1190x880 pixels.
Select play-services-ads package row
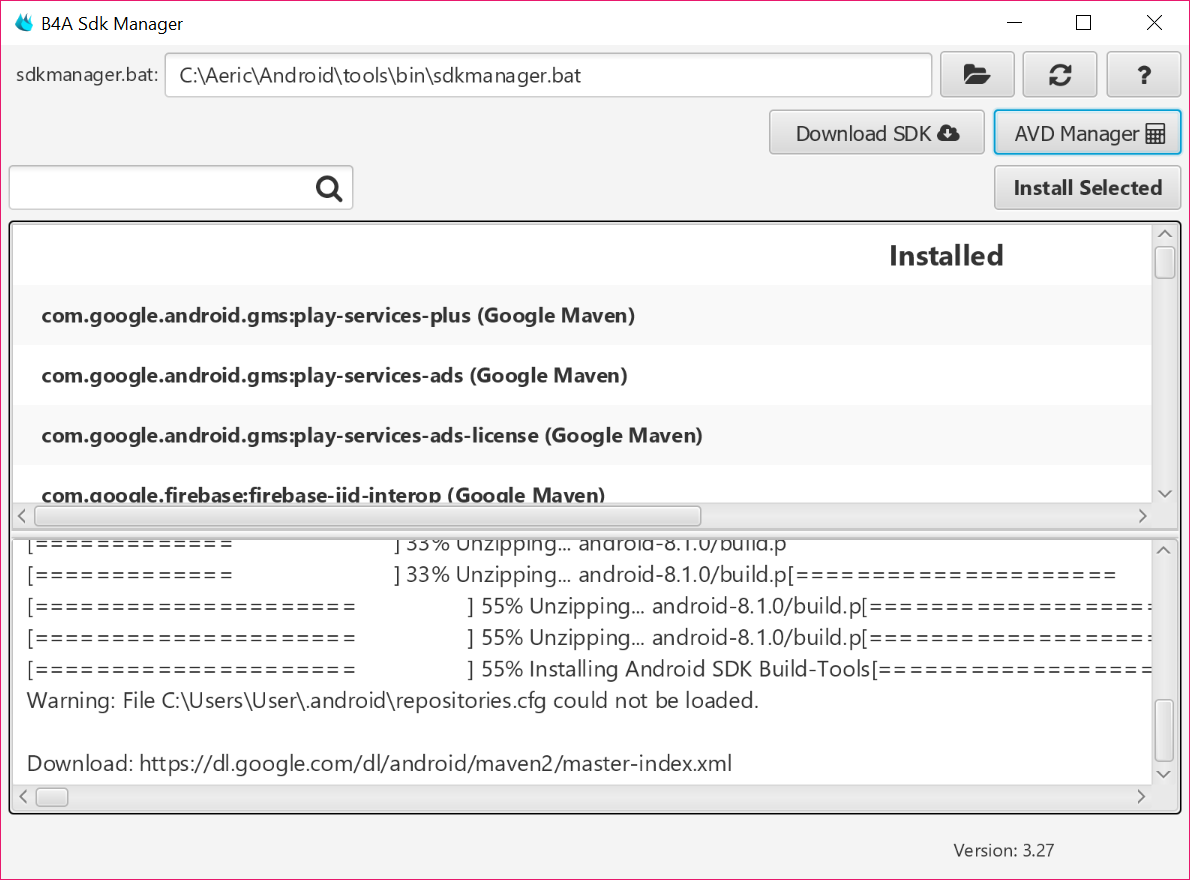pyautogui.click(x=334, y=376)
